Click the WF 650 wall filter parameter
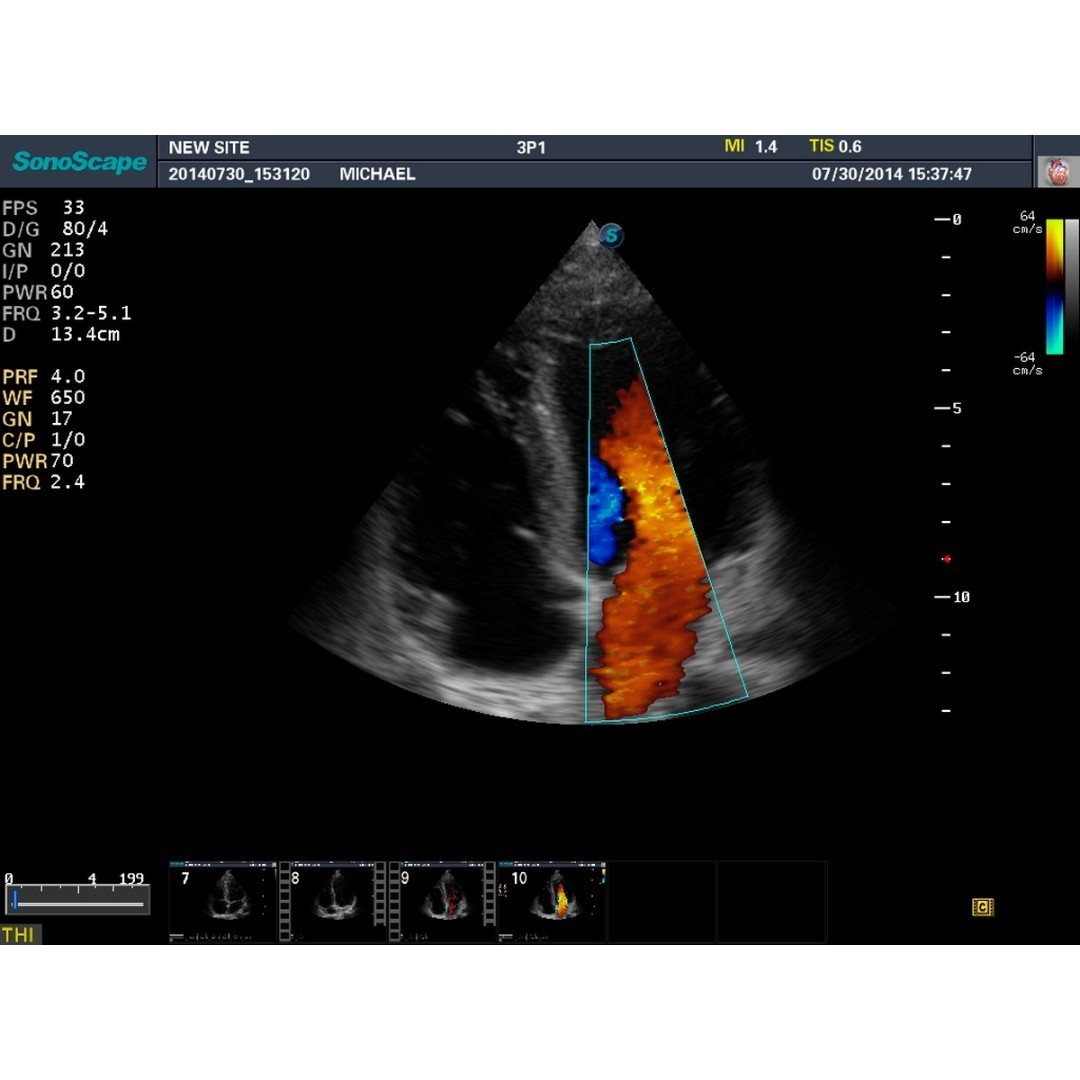Image resolution: width=1080 pixels, height=1080 pixels. pyautogui.click(x=43, y=397)
